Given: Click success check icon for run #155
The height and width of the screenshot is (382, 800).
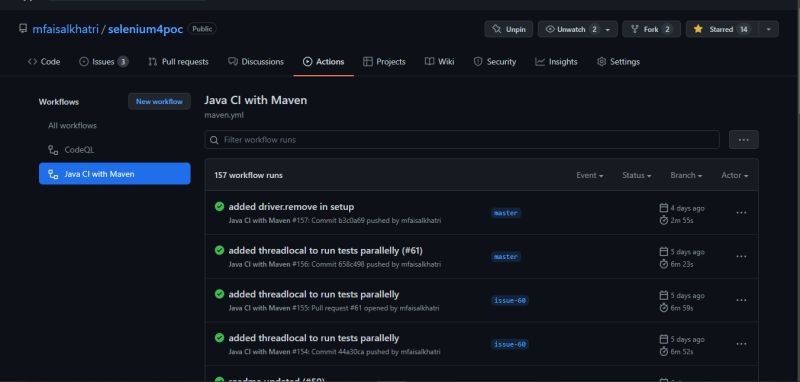Looking at the screenshot, I should pos(219,294).
